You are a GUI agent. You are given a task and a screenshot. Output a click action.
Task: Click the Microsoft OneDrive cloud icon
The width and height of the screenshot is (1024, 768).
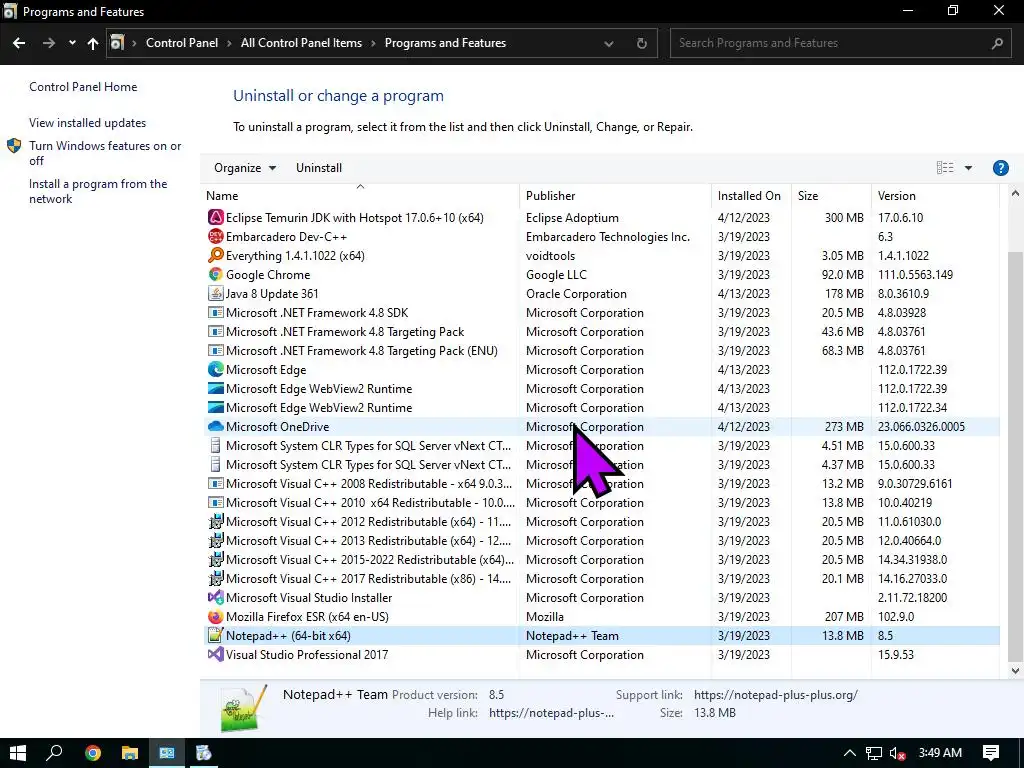tap(216, 426)
